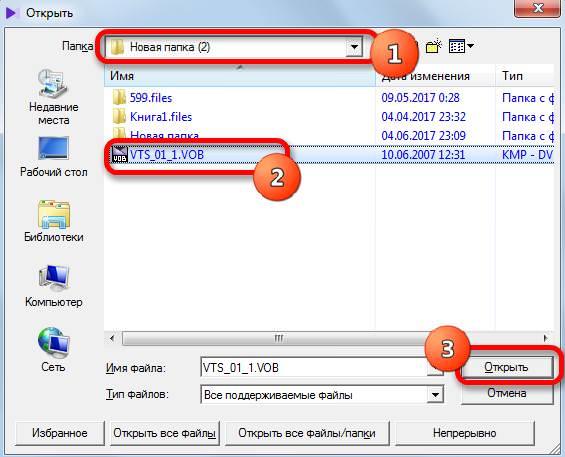The width and height of the screenshot is (565, 457).
Task: Select the VTS_01_1.VOB file icon
Action: click(120, 155)
